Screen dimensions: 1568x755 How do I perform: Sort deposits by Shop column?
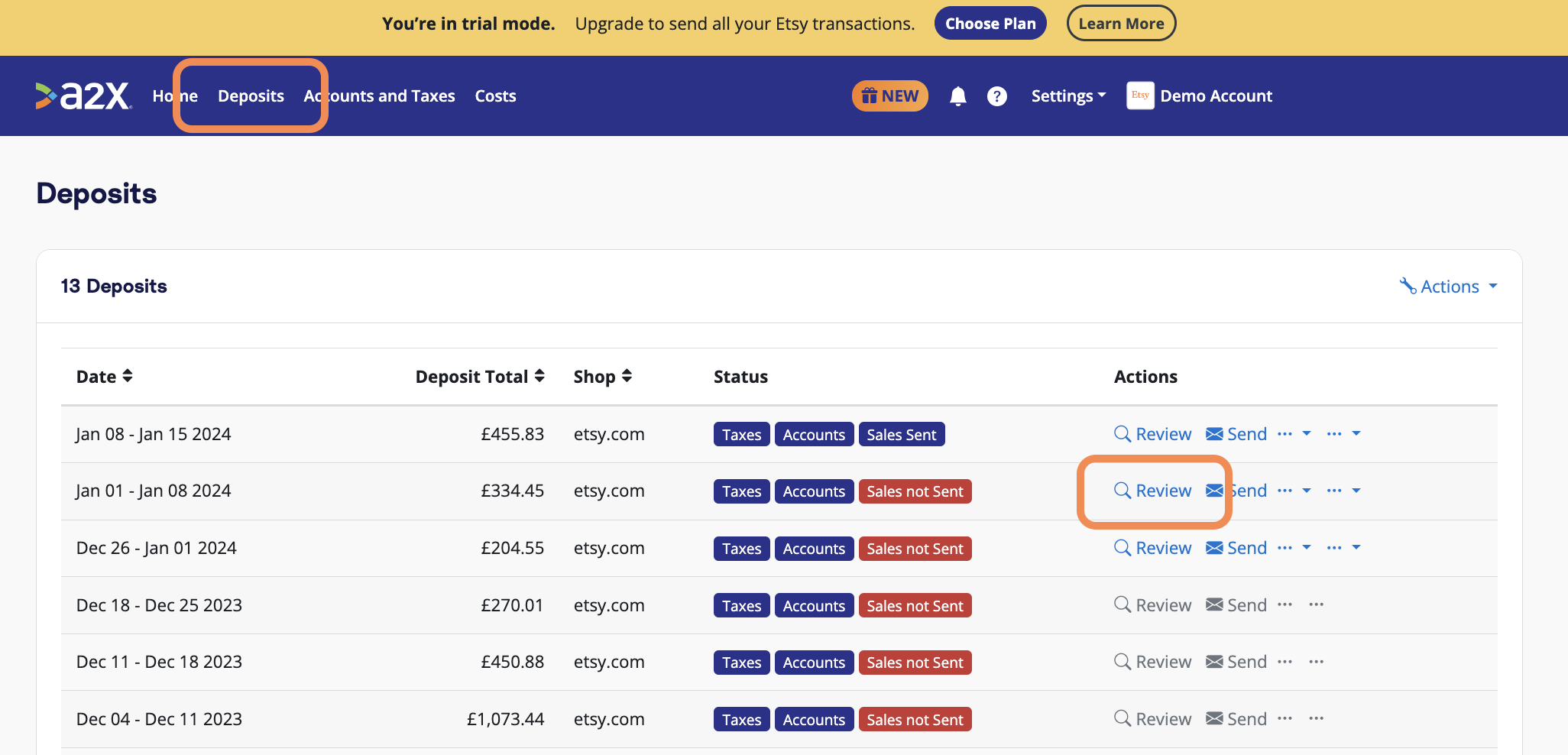[x=603, y=377]
